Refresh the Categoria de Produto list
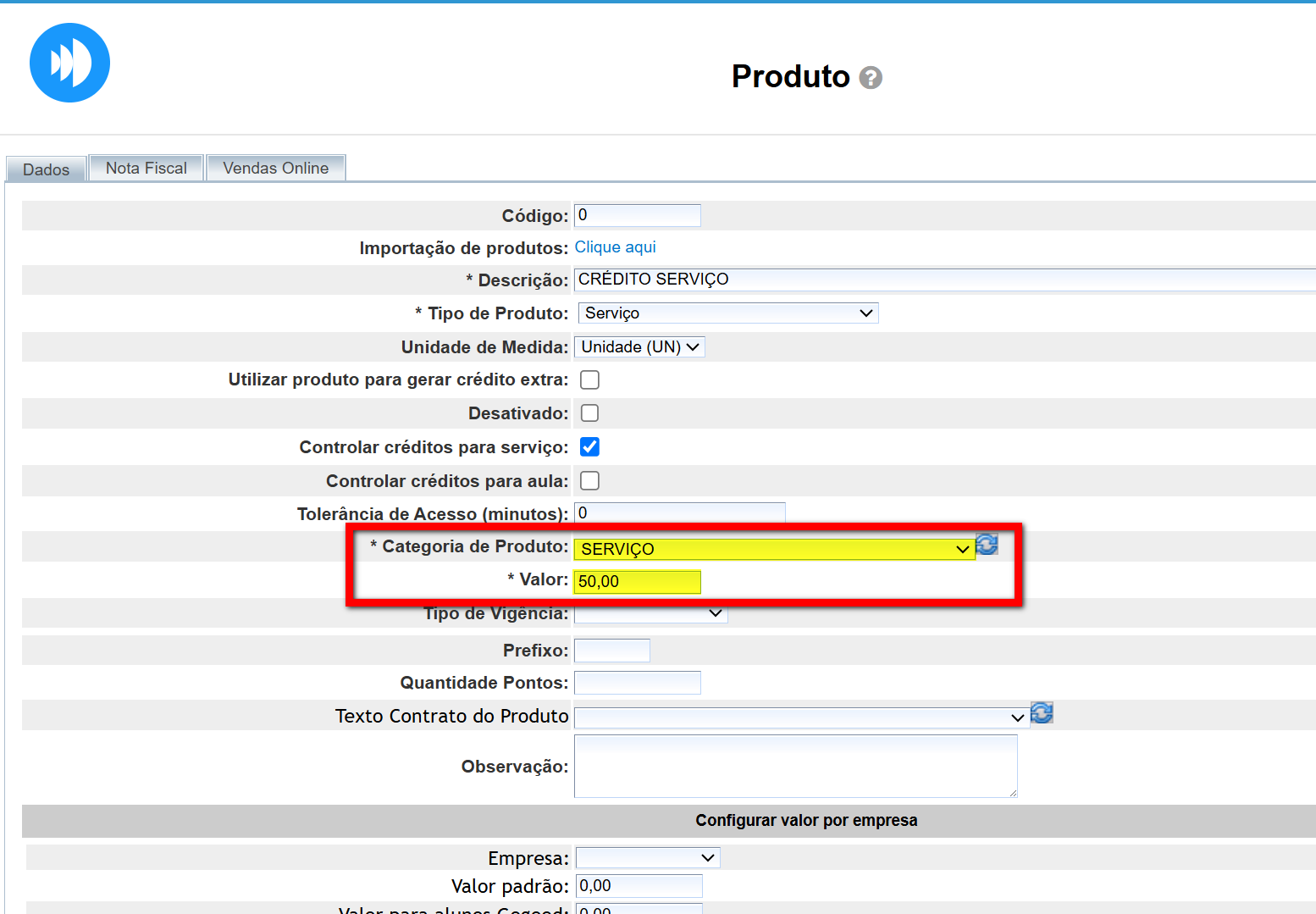This screenshot has width=1316, height=914. click(x=987, y=545)
